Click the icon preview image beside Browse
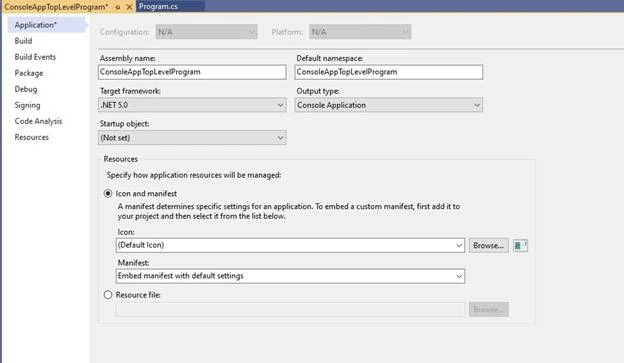Viewport: 624px width, 363px height. pyautogui.click(x=520, y=246)
